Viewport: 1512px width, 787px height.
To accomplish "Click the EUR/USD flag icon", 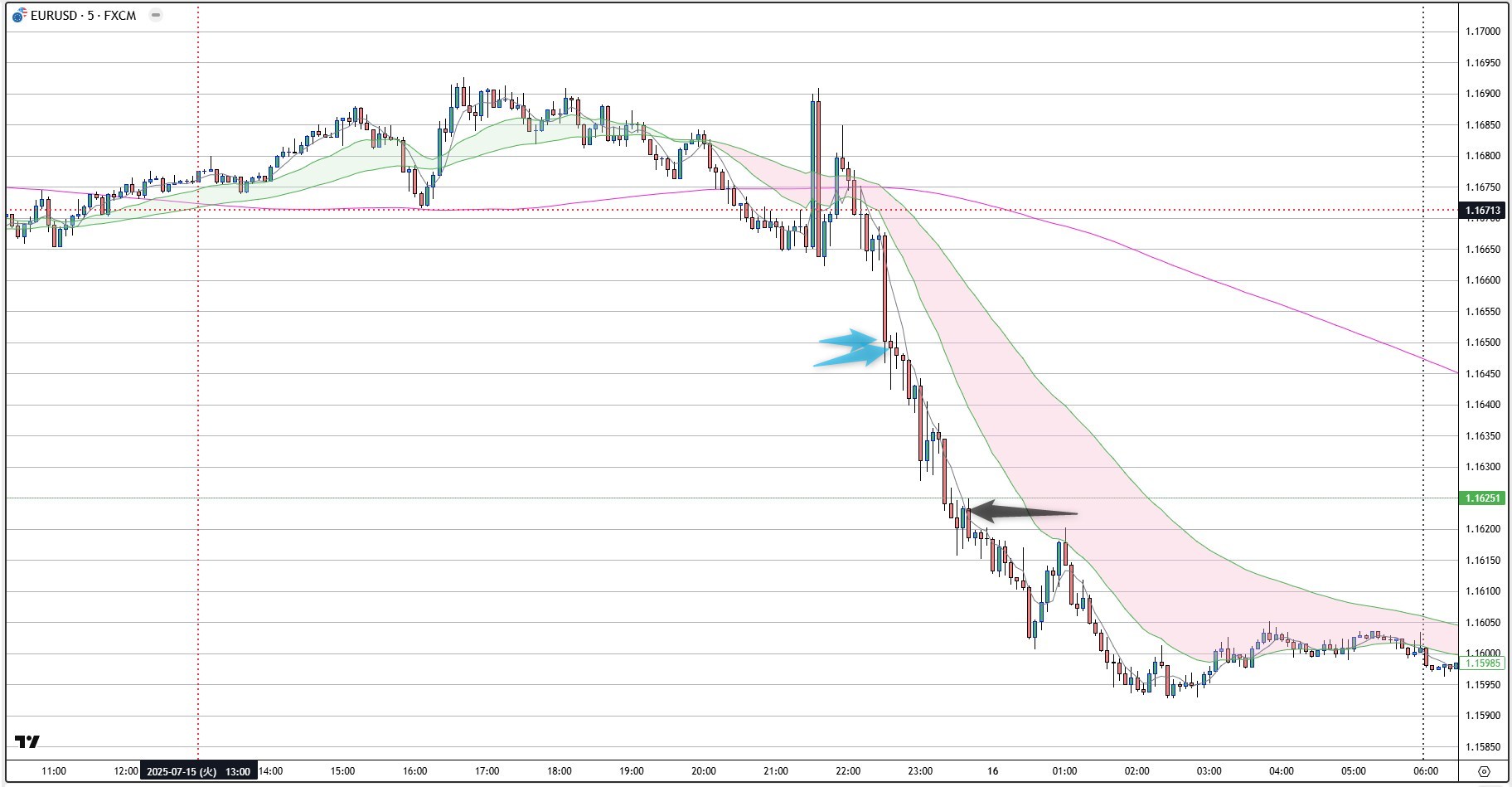I will pyautogui.click(x=19, y=15).
